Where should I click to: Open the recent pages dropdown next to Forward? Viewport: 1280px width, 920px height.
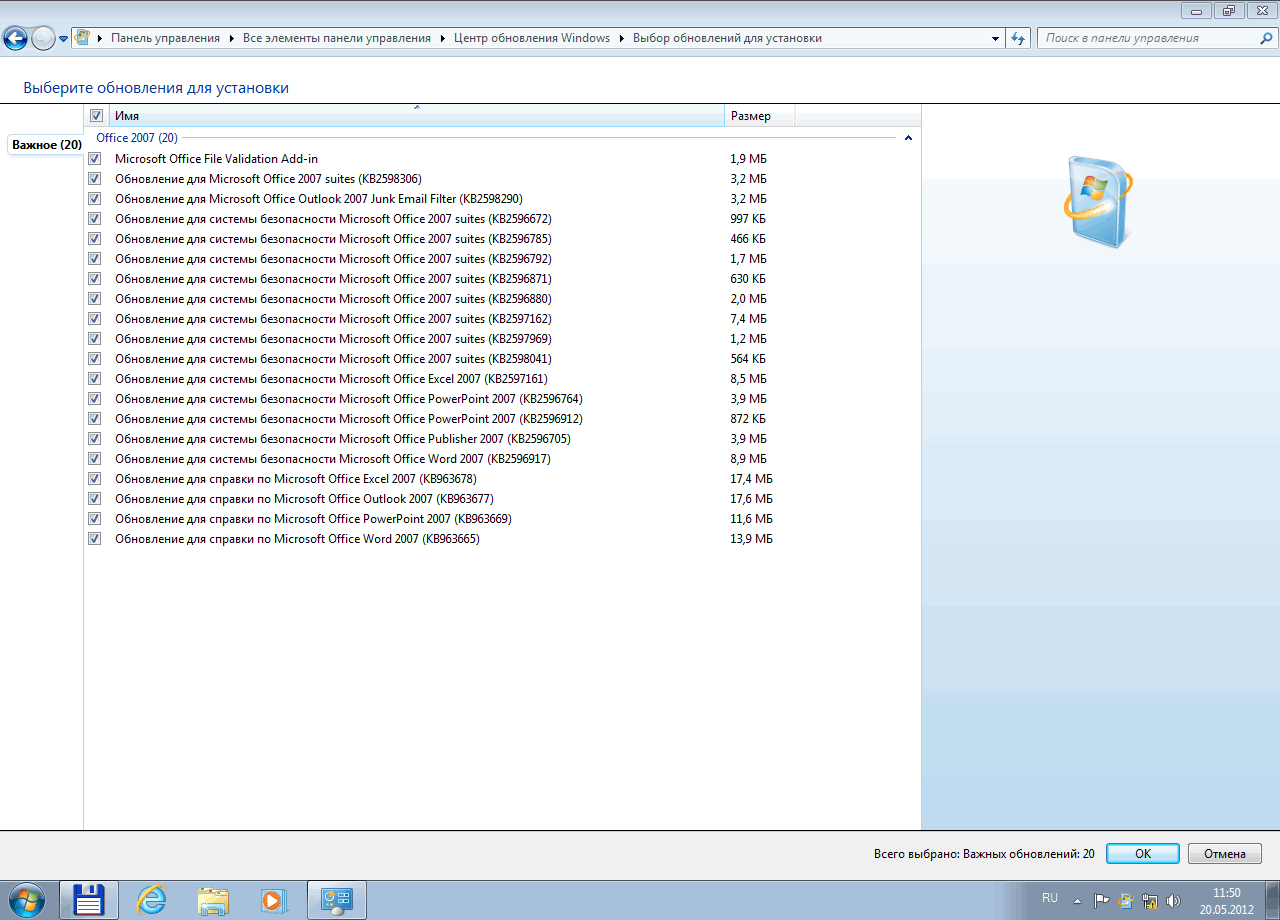pos(64,39)
